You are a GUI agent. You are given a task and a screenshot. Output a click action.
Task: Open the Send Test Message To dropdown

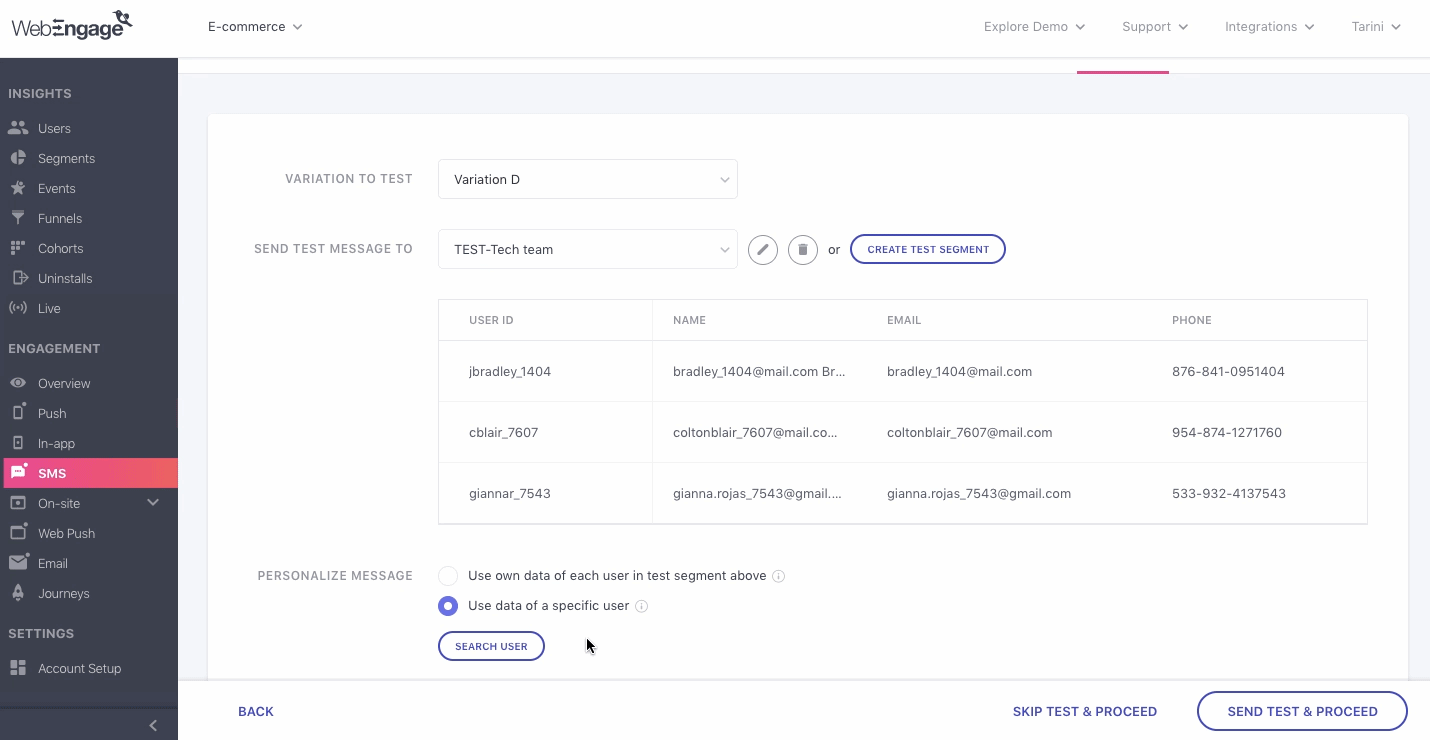(x=588, y=249)
